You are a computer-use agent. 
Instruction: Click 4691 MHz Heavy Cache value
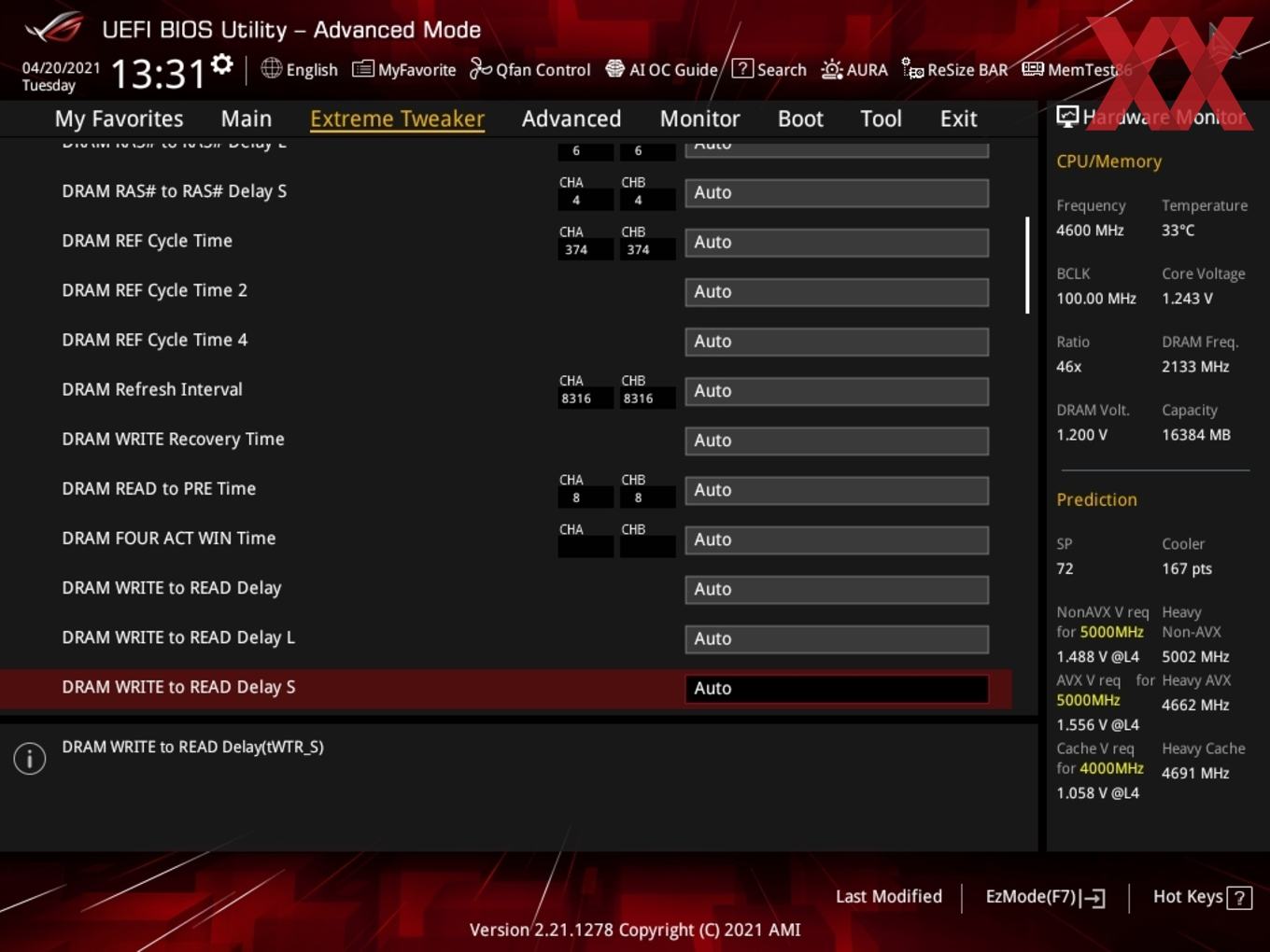tap(1195, 773)
